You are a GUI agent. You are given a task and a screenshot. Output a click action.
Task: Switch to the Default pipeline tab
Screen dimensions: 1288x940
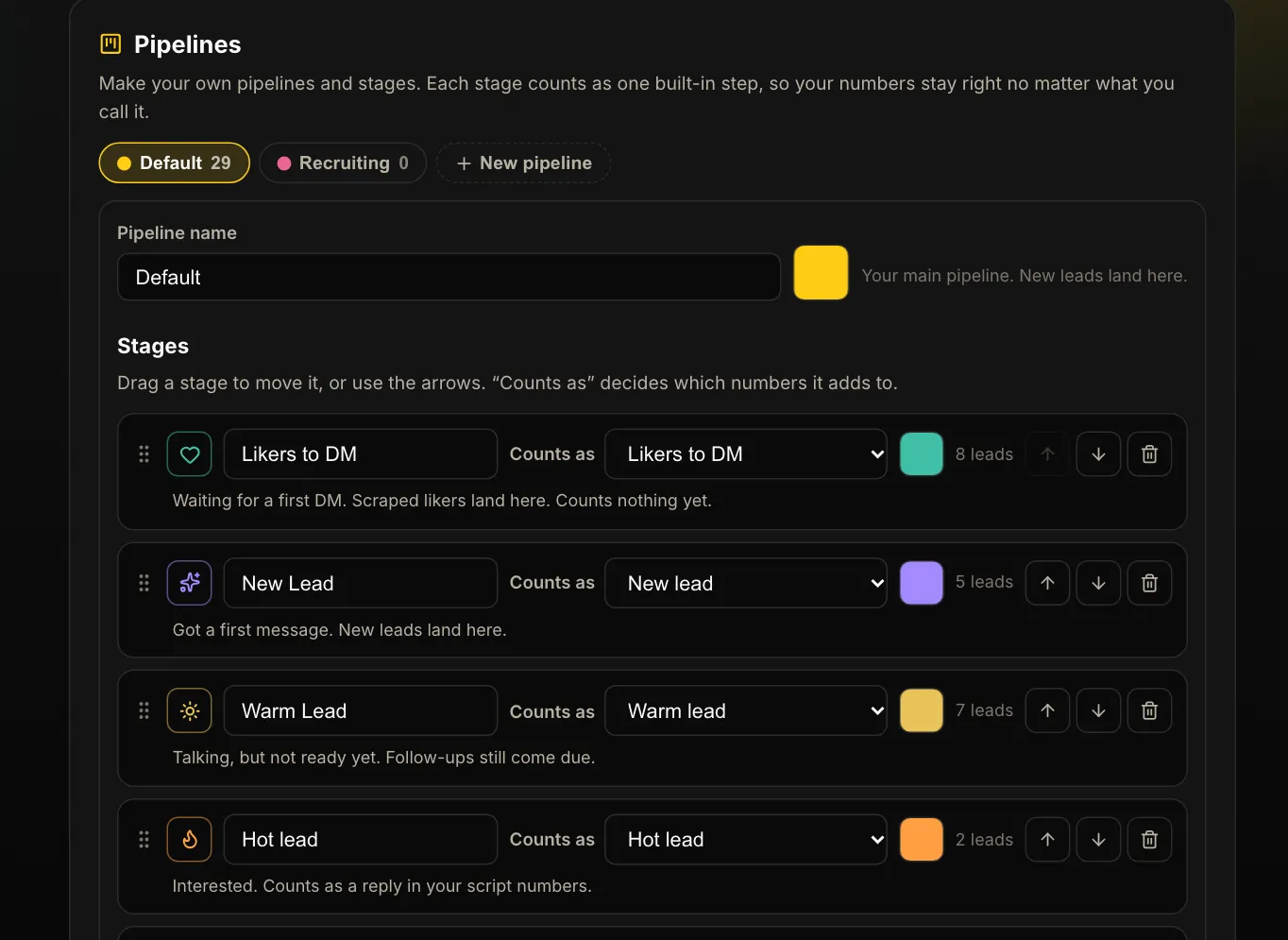[174, 162]
